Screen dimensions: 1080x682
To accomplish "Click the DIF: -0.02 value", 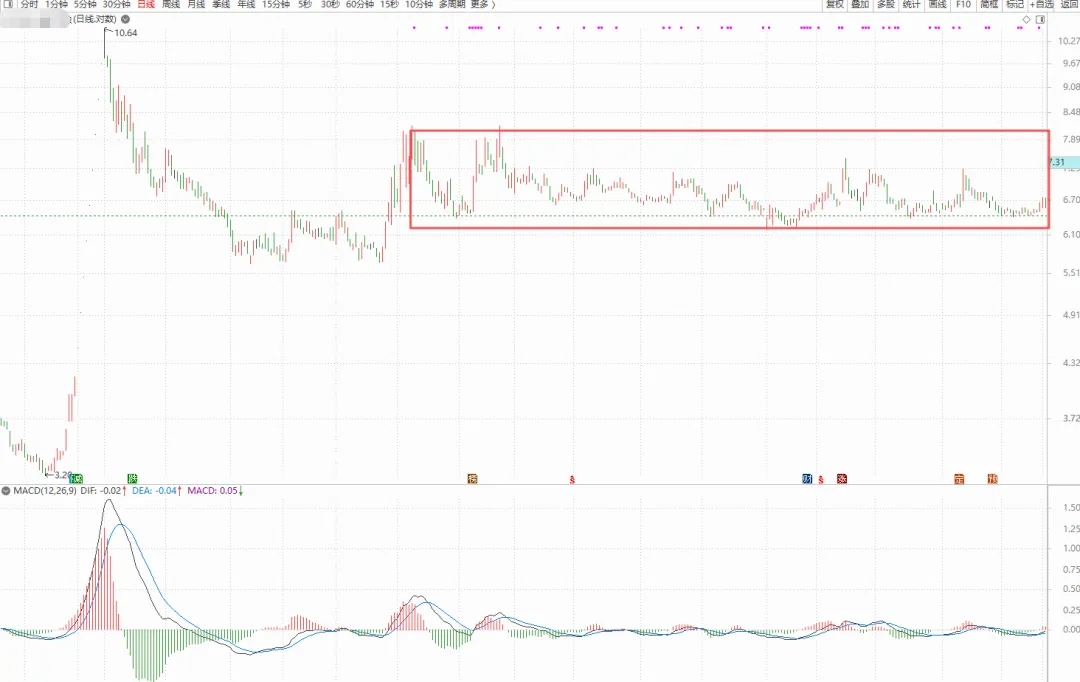I will tap(101, 490).
